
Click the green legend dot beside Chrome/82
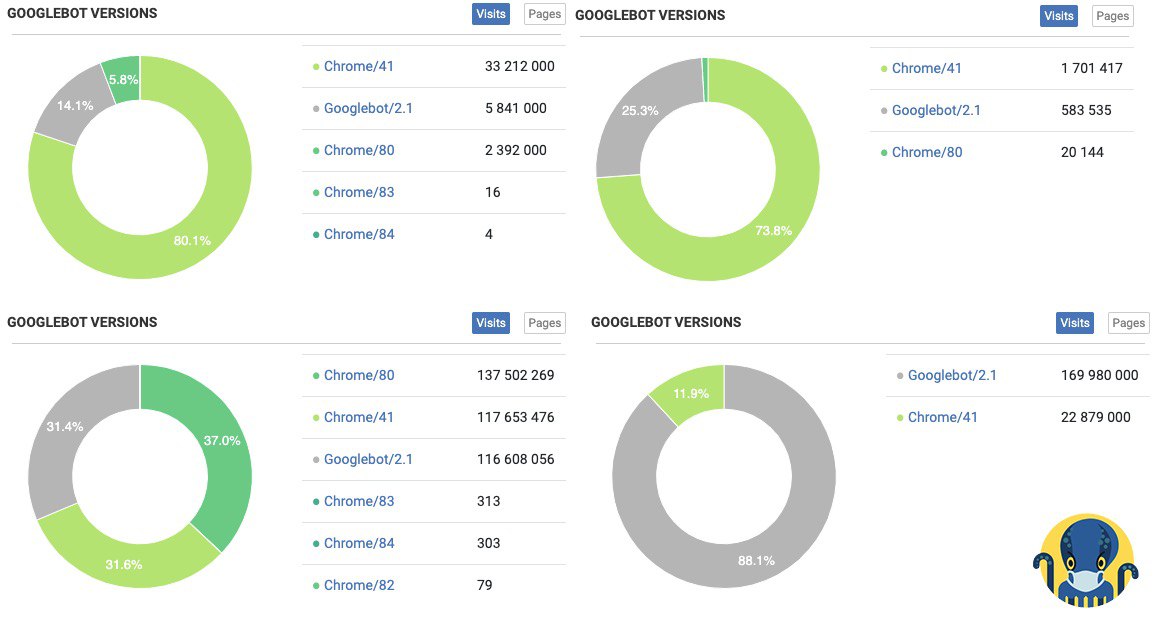click(316, 586)
